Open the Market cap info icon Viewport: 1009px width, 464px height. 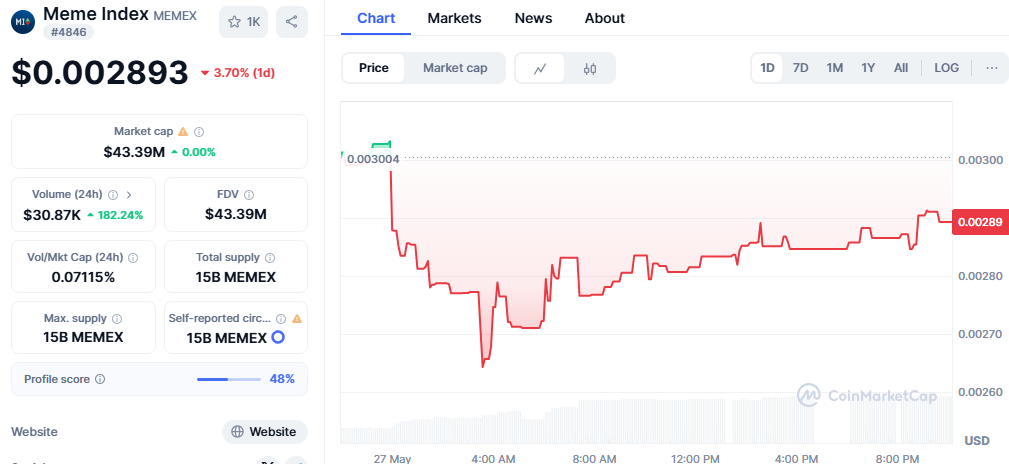click(199, 132)
